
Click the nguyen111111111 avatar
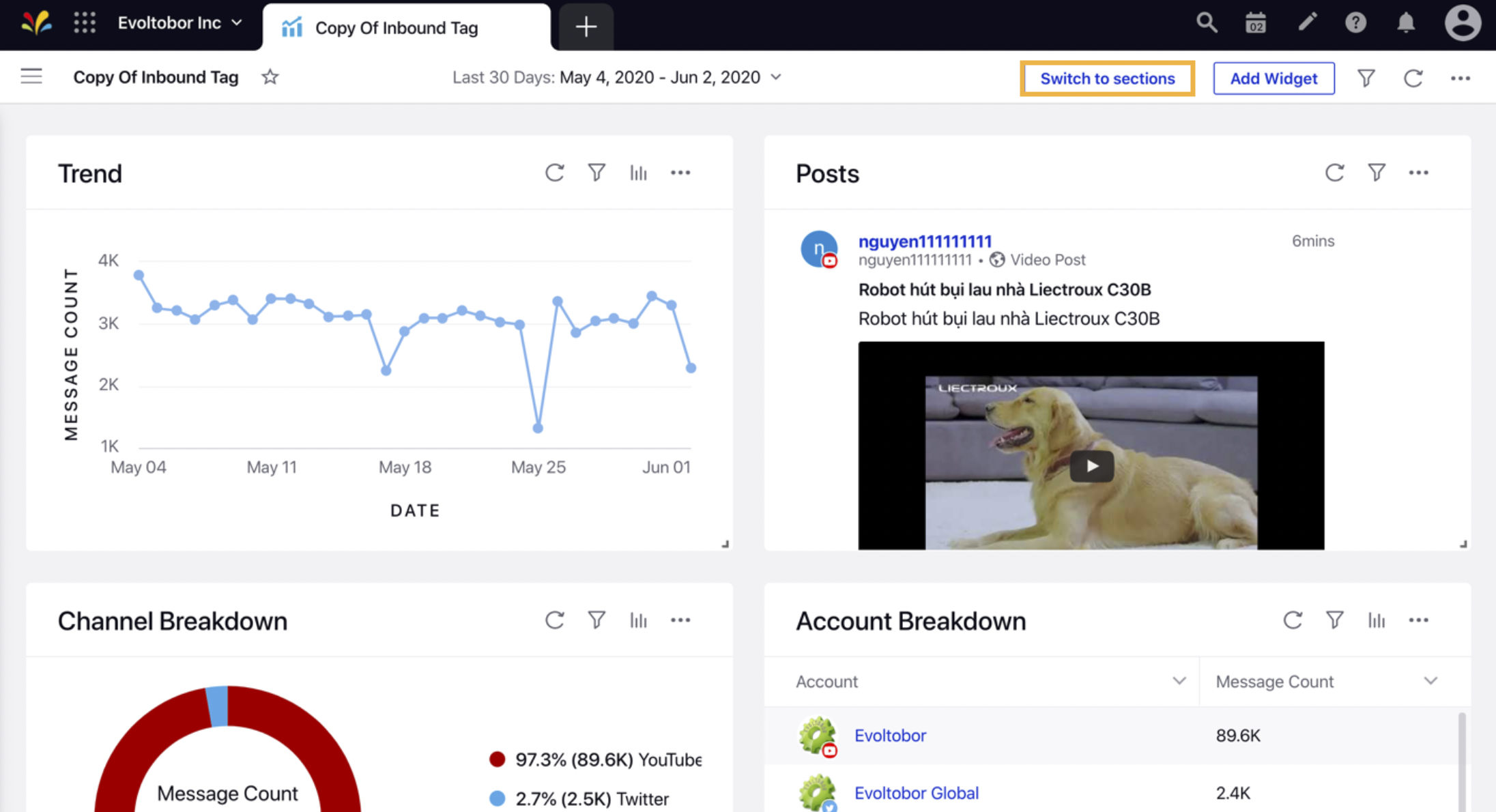[819, 249]
